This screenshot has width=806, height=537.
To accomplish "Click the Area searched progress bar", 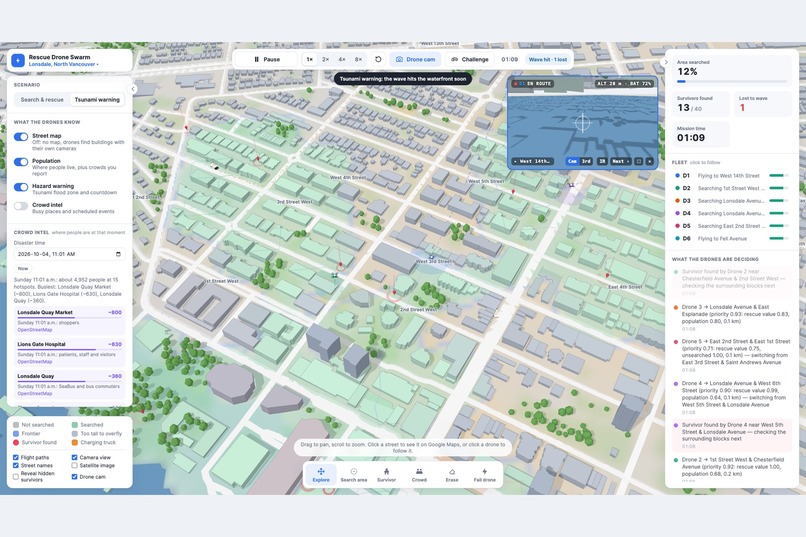I will [732, 82].
